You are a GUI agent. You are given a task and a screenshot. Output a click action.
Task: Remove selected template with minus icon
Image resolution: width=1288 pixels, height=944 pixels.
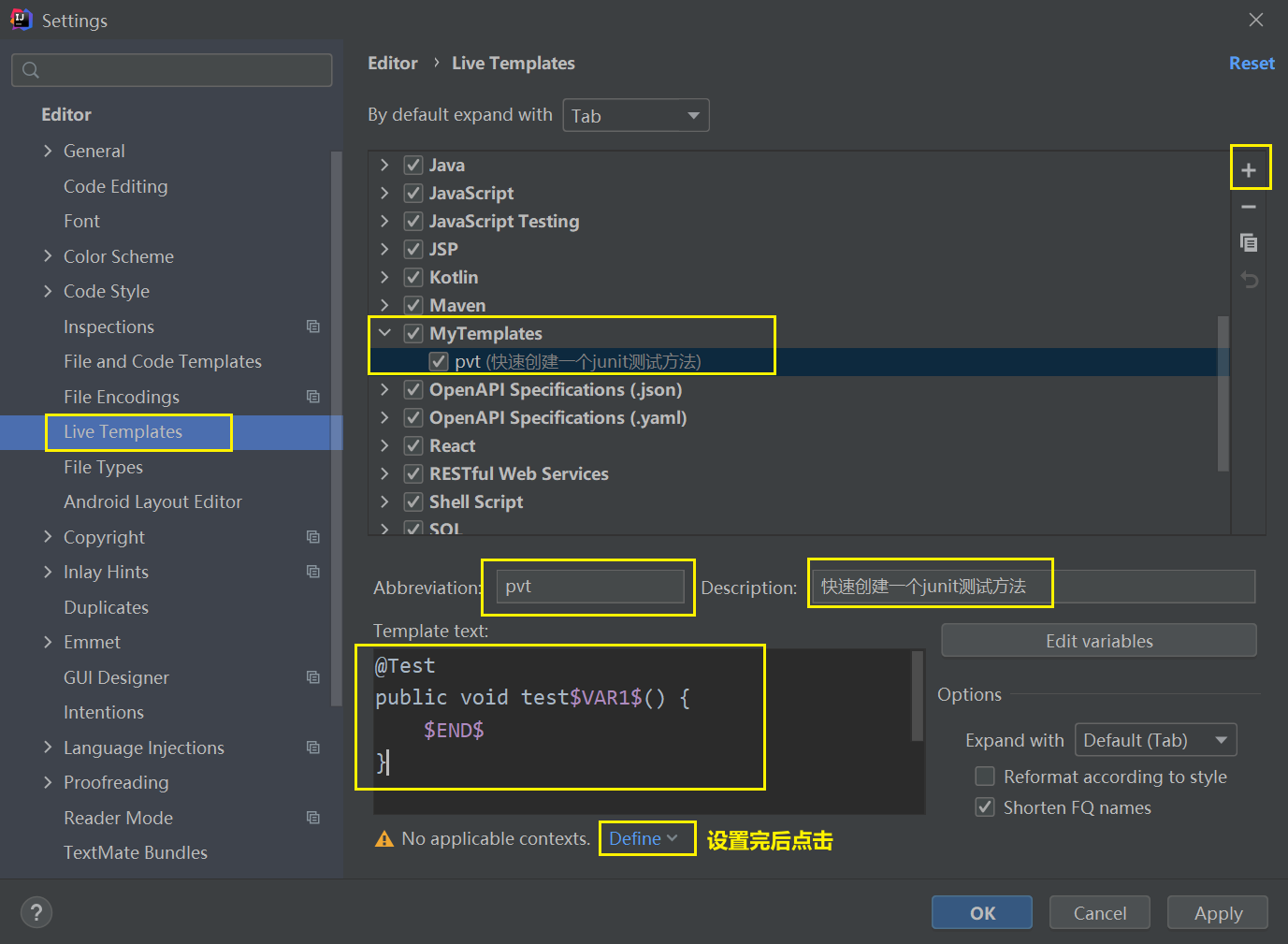point(1249,207)
